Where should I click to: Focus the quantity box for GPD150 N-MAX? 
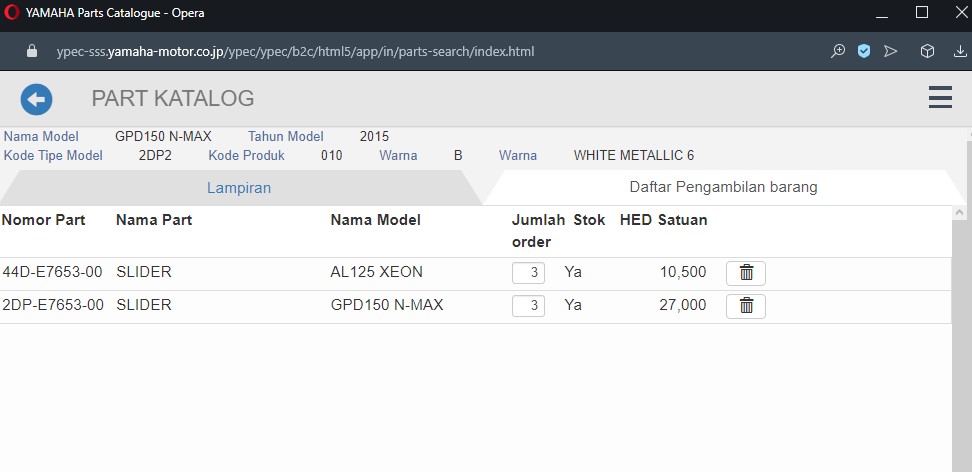coord(528,305)
